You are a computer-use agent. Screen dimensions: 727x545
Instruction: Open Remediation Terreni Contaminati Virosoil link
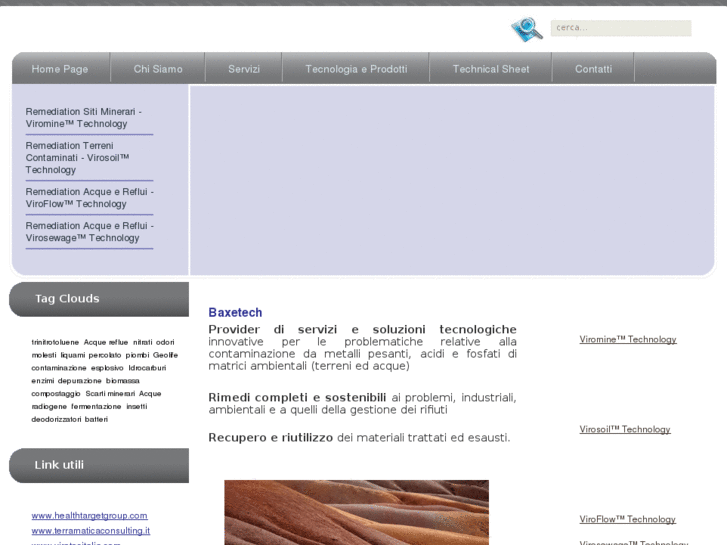pyautogui.click(x=77, y=158)
